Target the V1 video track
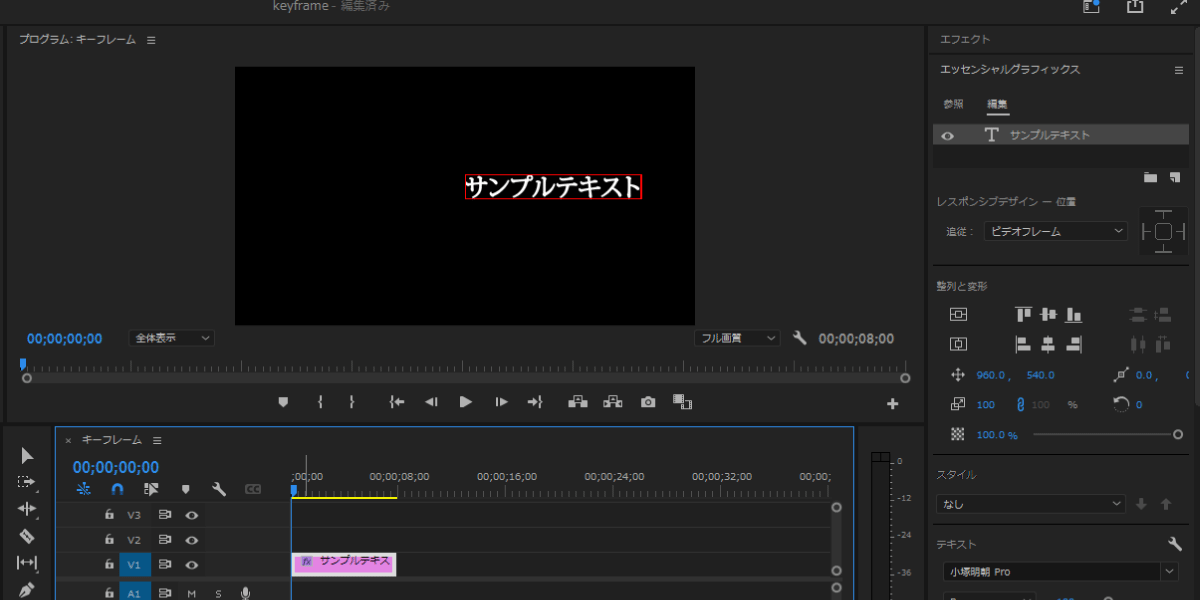 tap(134, 565)
